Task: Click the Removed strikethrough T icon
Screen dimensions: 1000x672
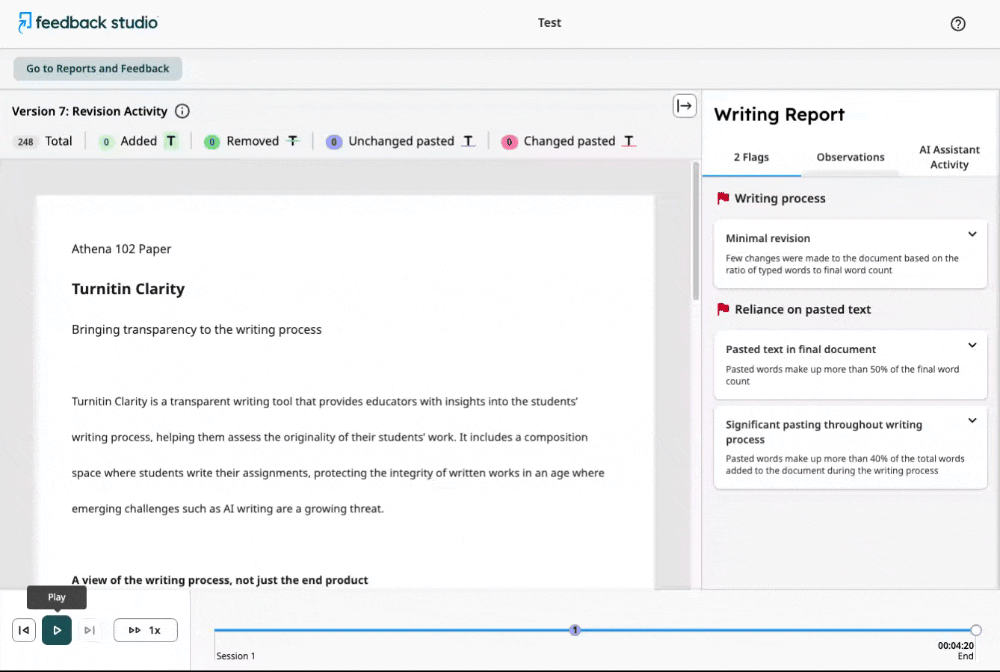Action: pos(293,141)
